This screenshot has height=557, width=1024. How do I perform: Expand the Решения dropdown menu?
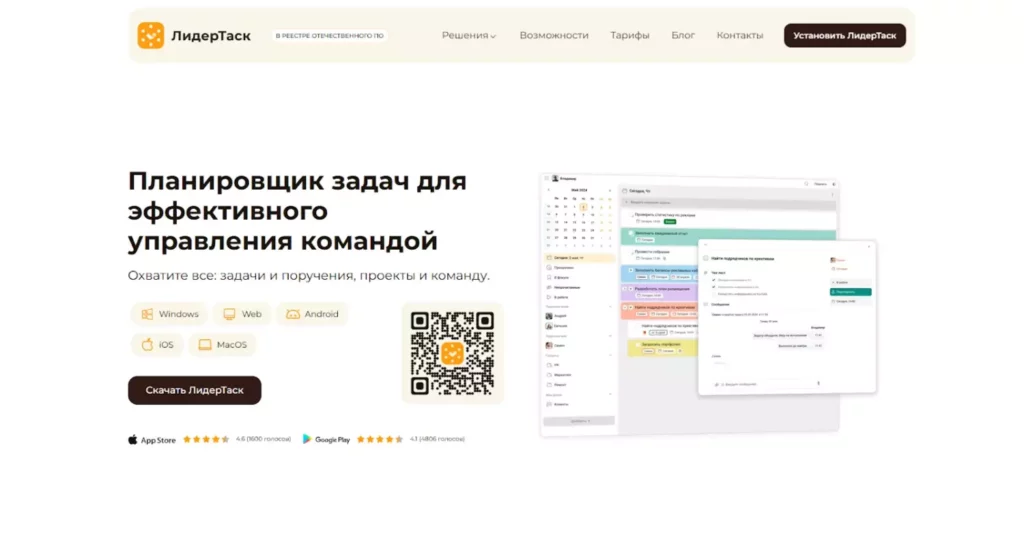coord(468,35)
